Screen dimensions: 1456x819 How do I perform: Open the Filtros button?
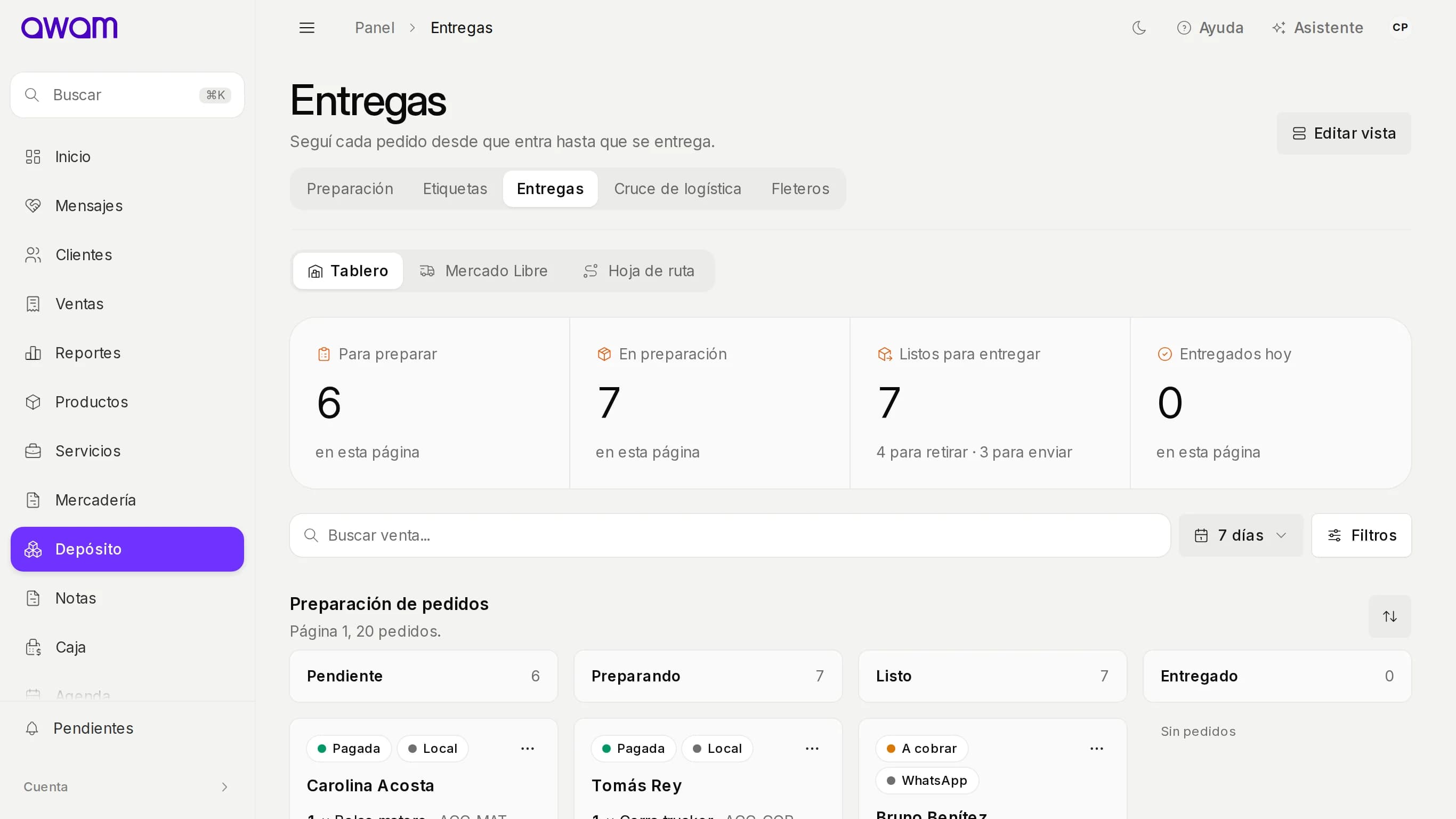(1361, 535)
